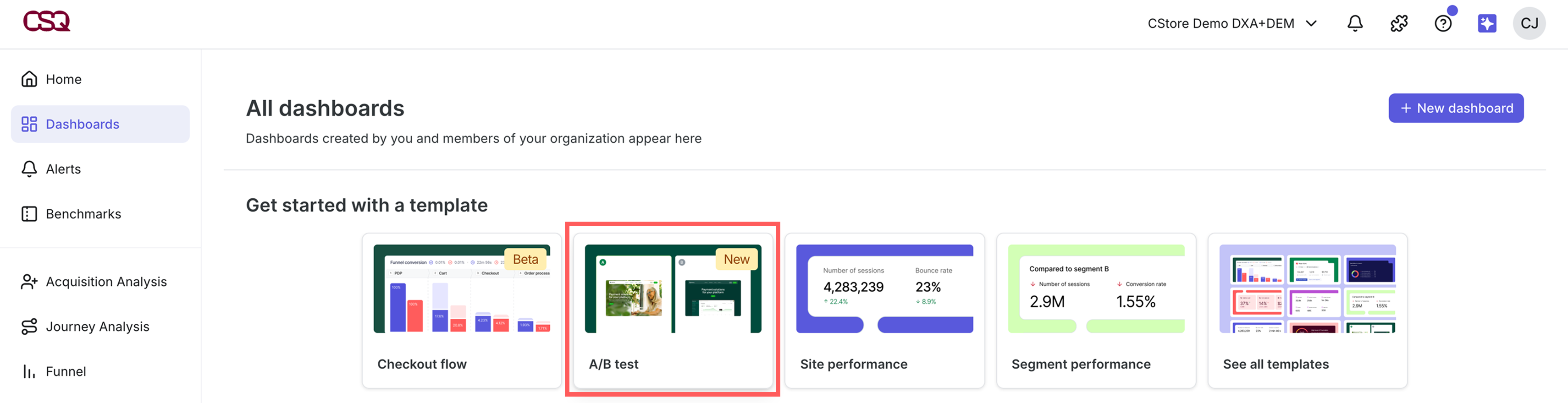Choose the Checkout flow template card
Image resolution: width=1568 pixels, height=403 pixels.
pos(461,310)
